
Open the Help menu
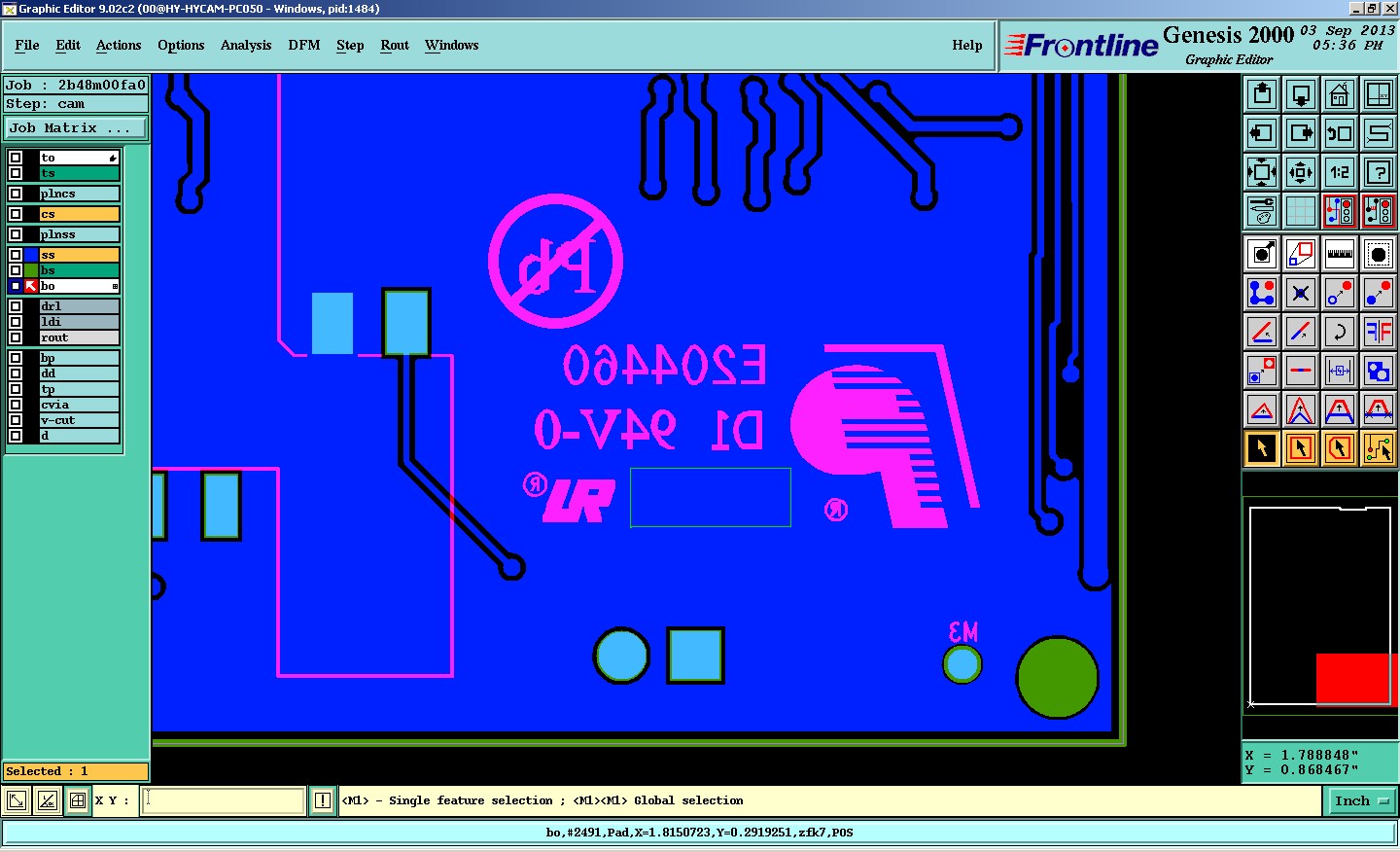(x=967, y=45)
